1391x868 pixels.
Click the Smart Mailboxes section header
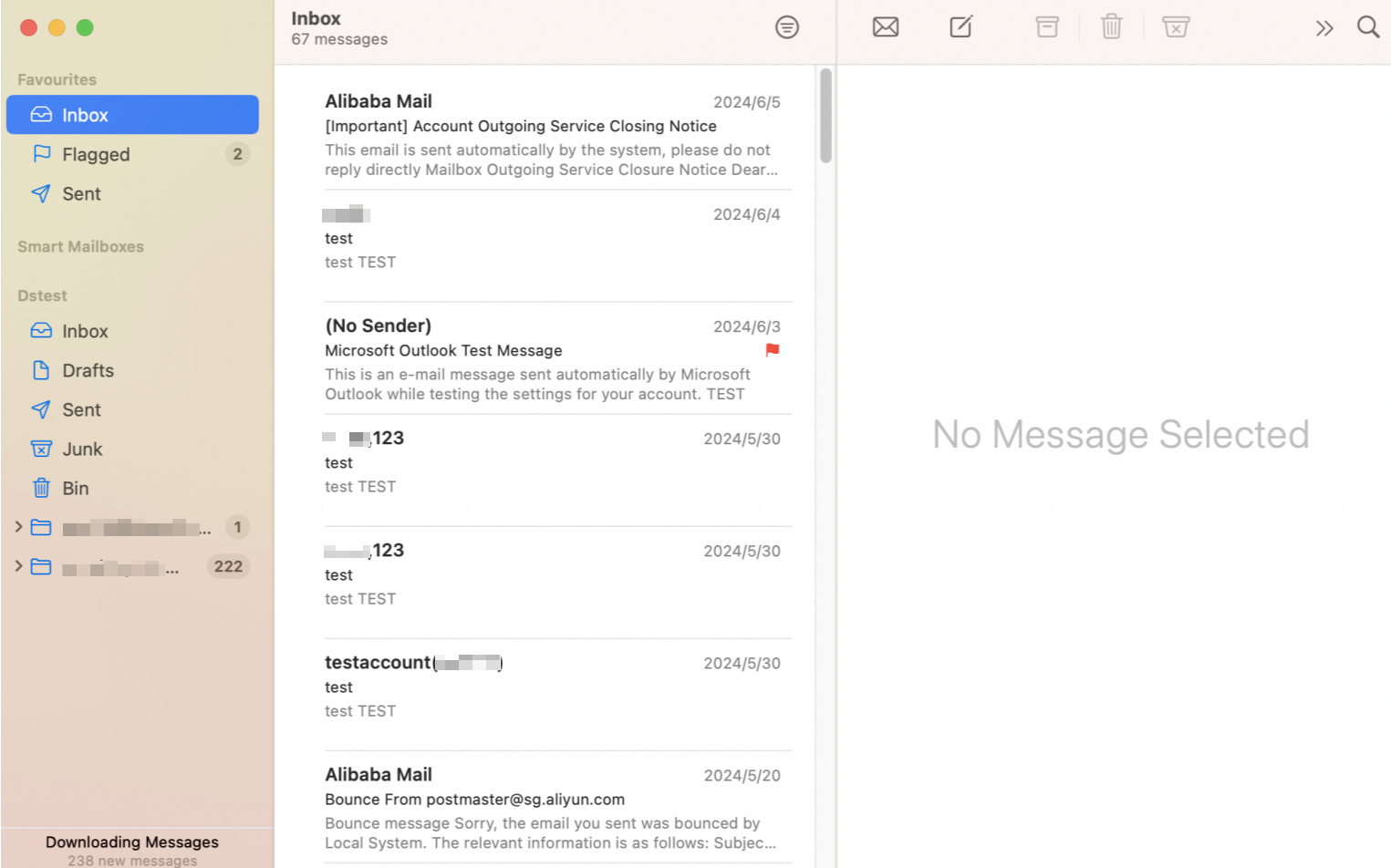coord(80,246)
